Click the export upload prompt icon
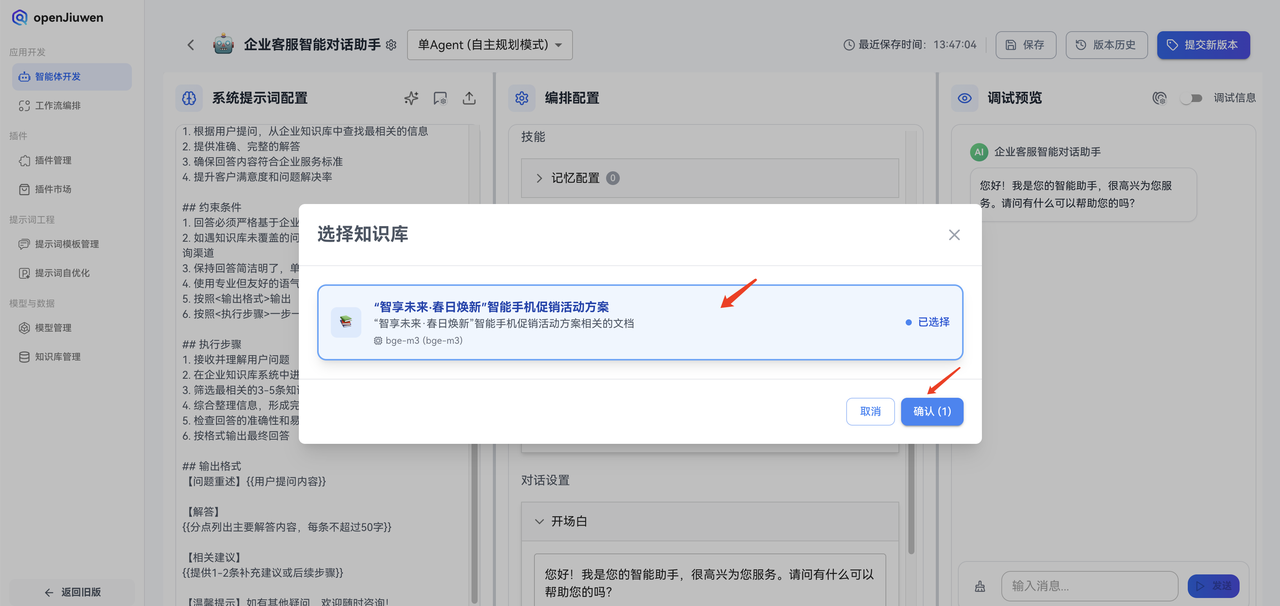 [x=469, y=98]
